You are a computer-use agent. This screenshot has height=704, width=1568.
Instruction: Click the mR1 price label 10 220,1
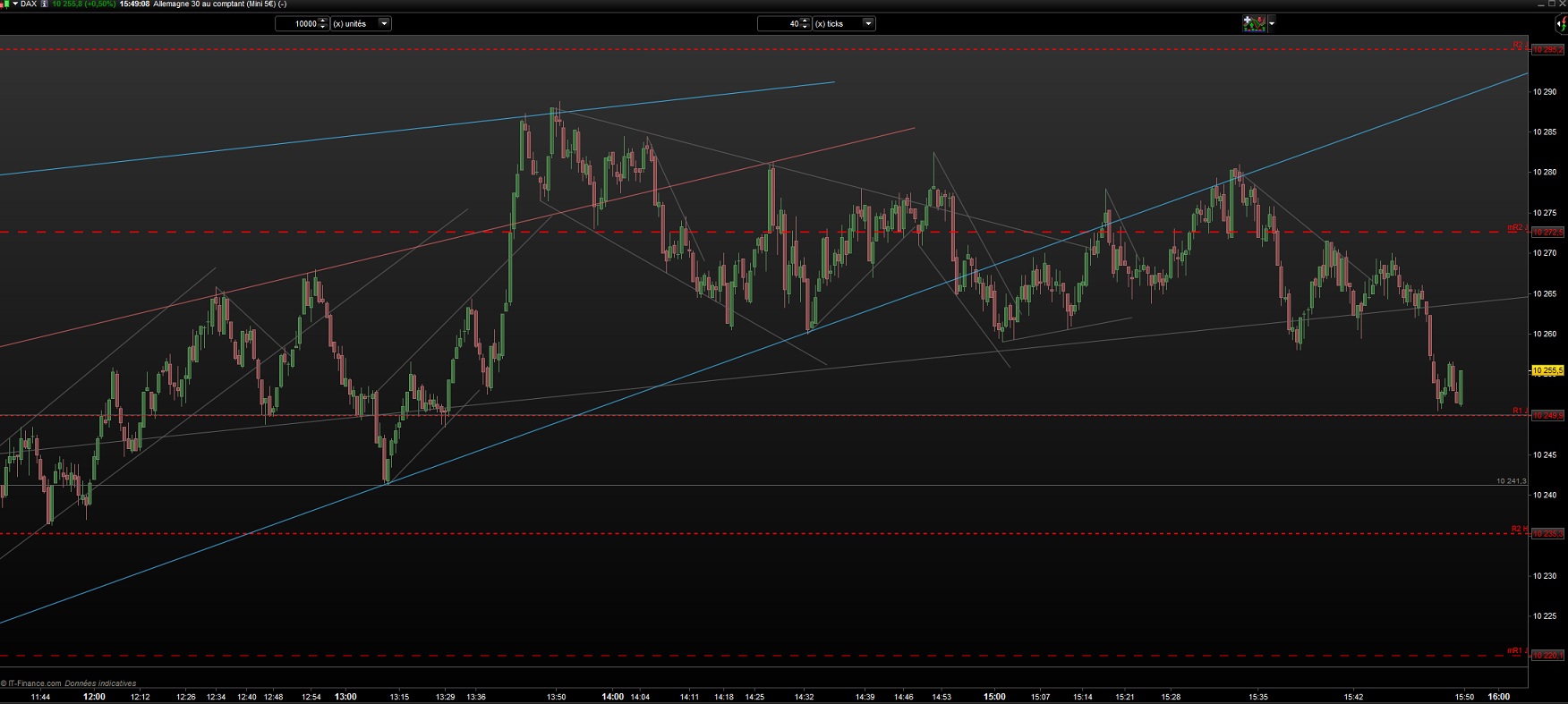(x=1548, y=656)
